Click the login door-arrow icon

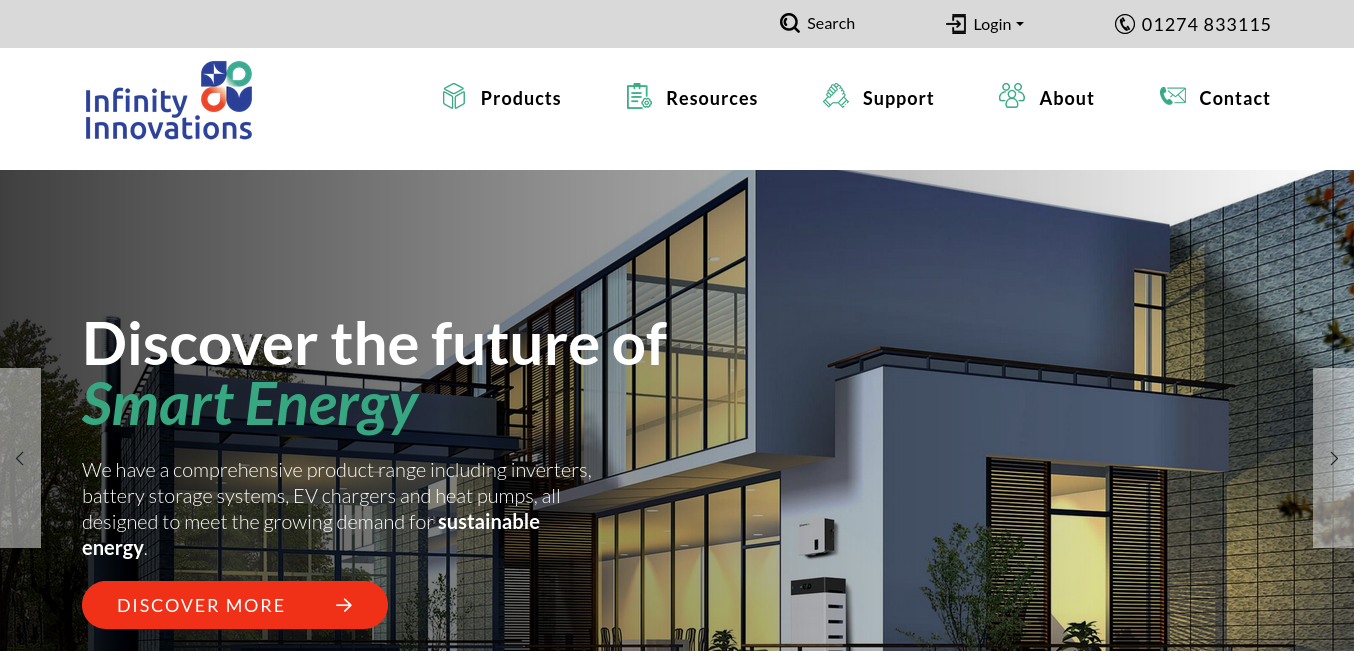click(x=957, y=24)
